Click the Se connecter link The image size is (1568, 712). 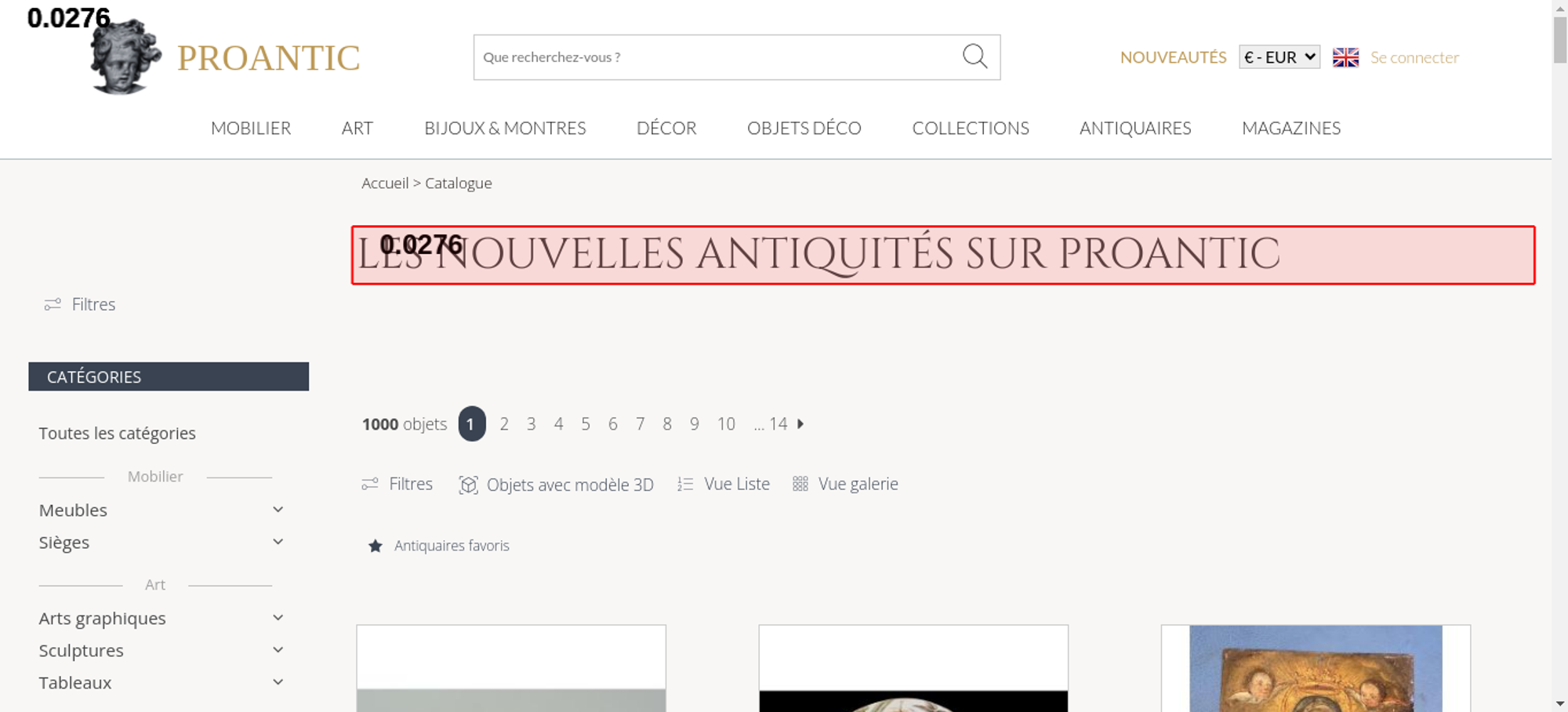(1414, 57)
